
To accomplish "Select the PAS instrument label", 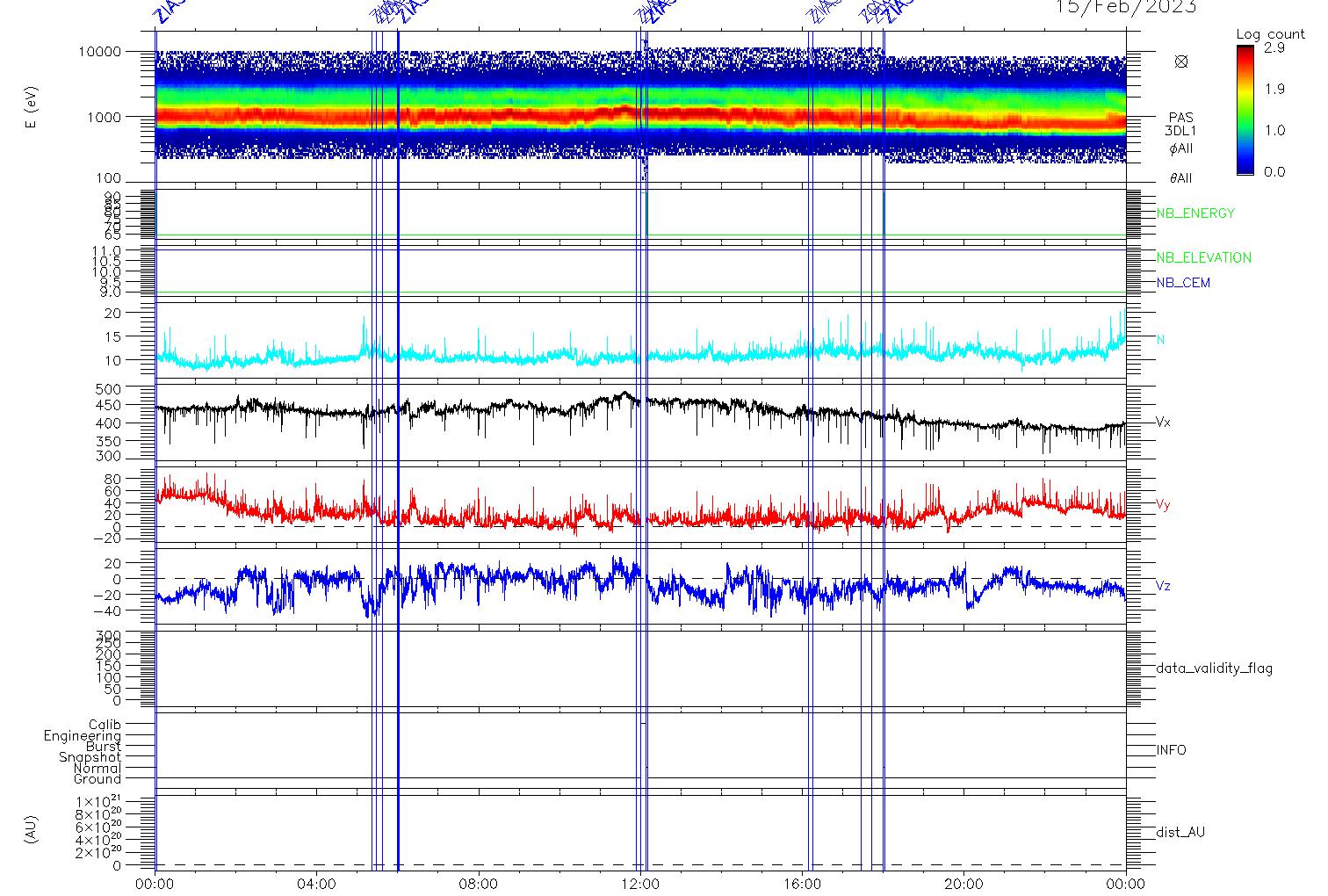I will tap(1180, 118).
